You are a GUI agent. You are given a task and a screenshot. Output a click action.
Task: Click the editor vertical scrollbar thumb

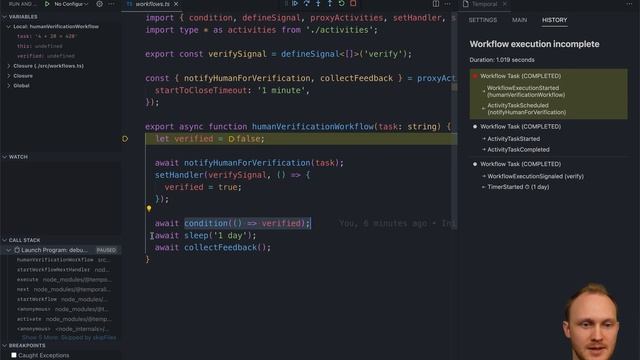(x=454, y=87)
